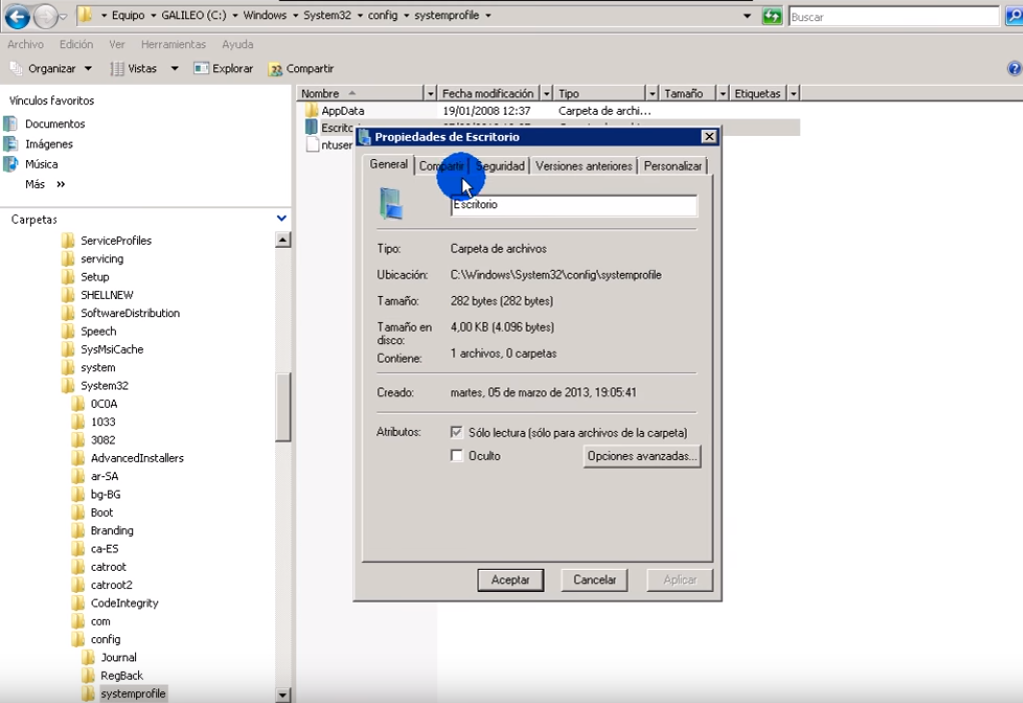Screen dimensions: 1023x703
Task: Switch to the Personalizar tab
Action: pos(673,166)
